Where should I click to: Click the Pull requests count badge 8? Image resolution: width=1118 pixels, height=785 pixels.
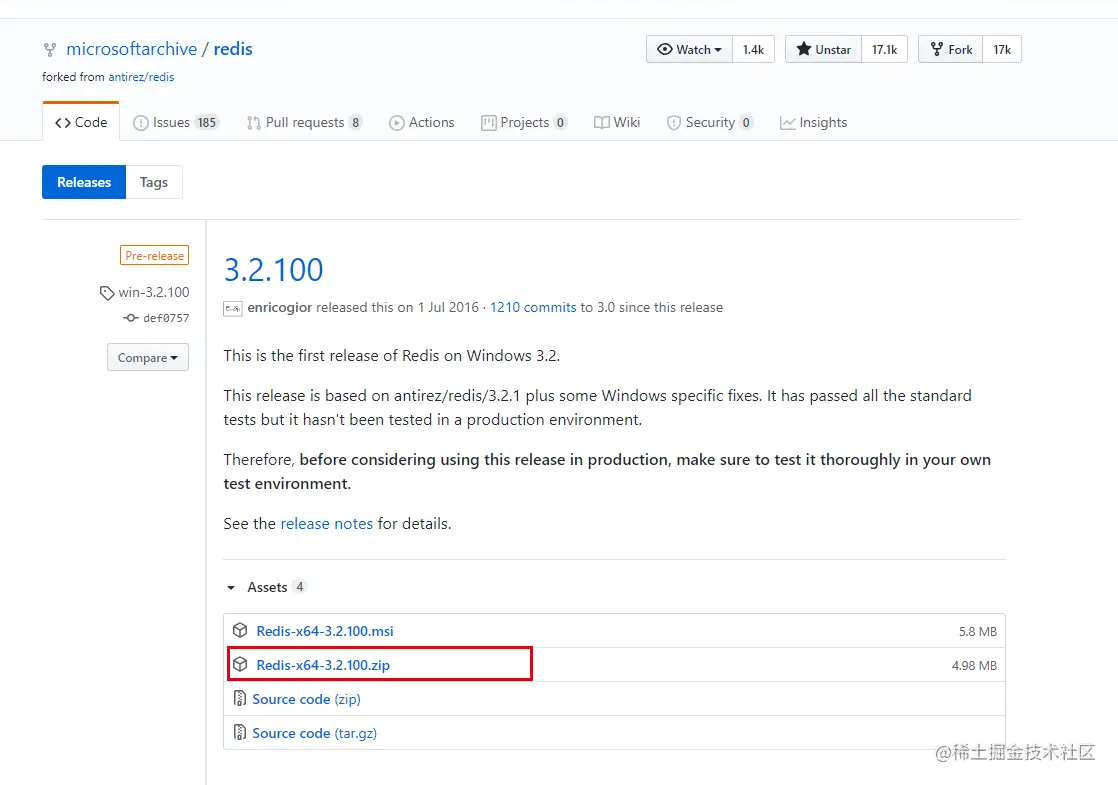[x=355, y=123]
